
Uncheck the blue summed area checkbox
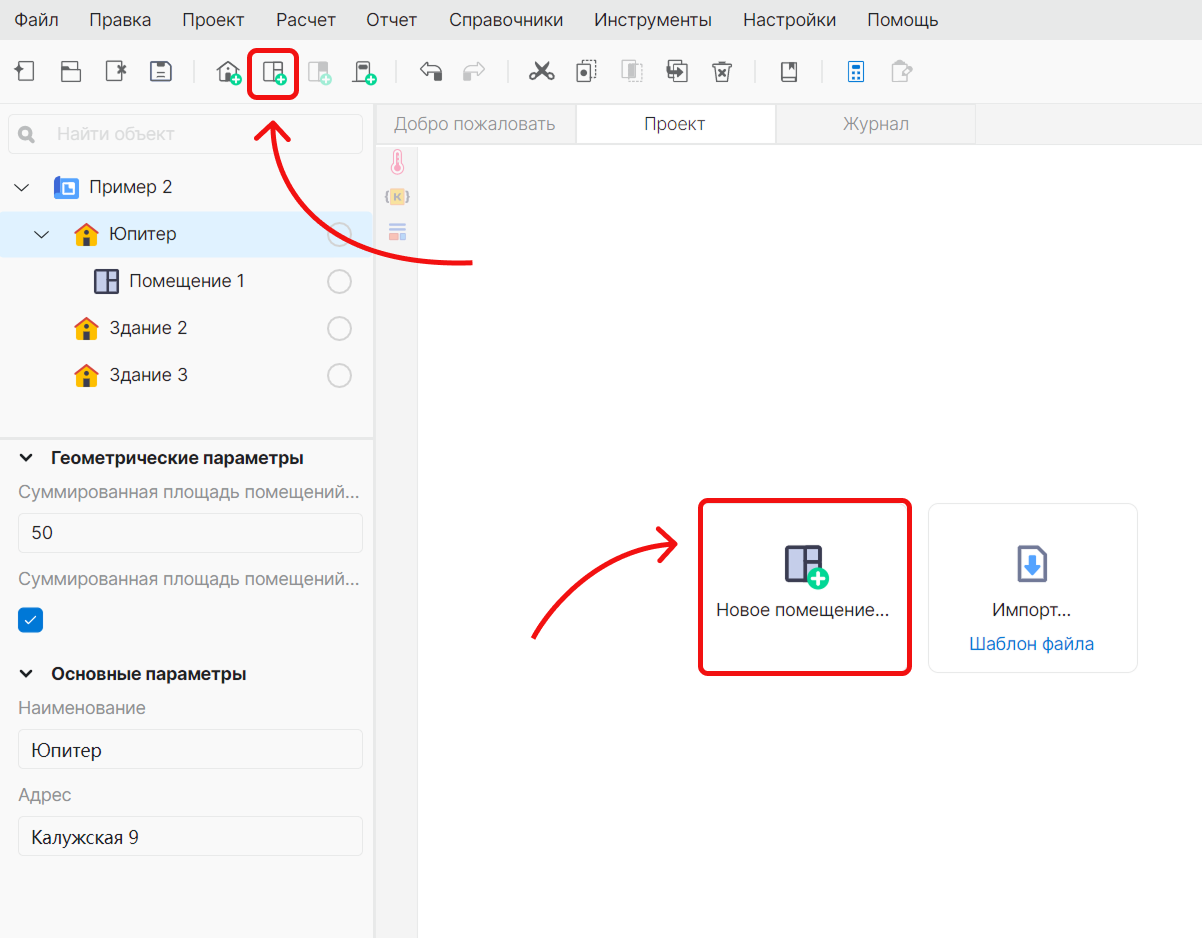click(x=31, y=620)
